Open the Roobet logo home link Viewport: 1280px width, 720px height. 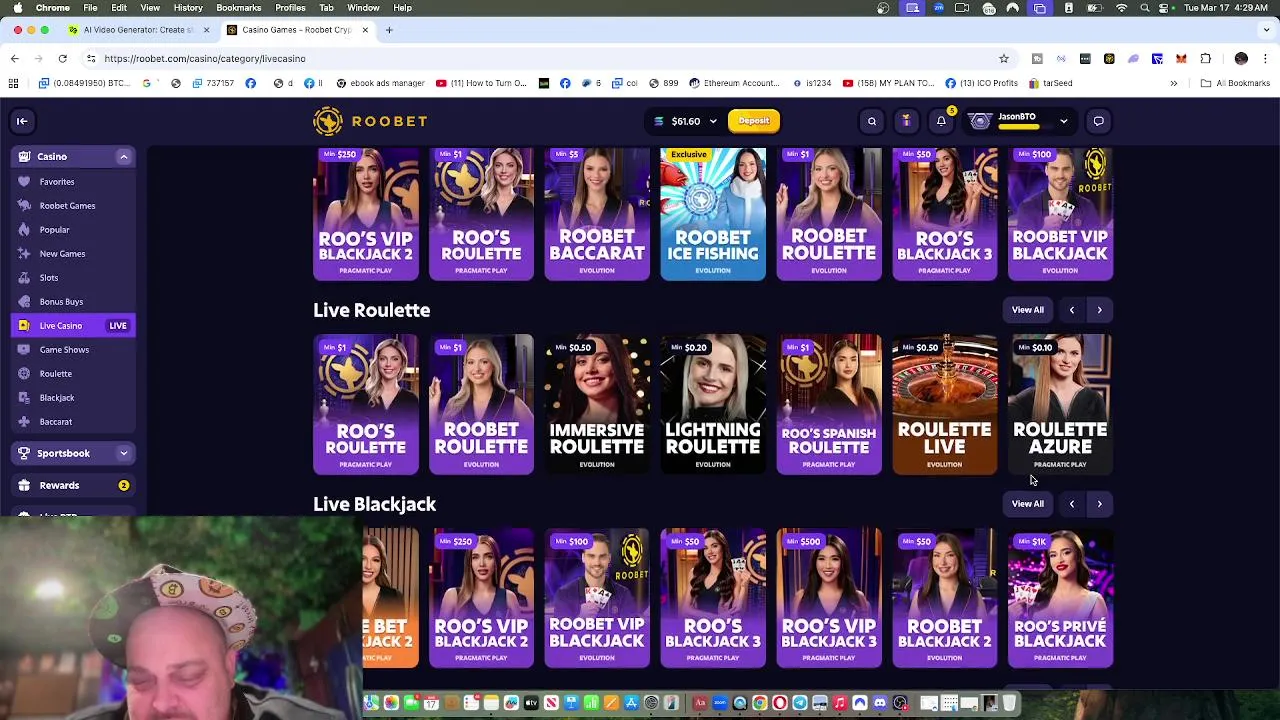click(x=370, y=121)
